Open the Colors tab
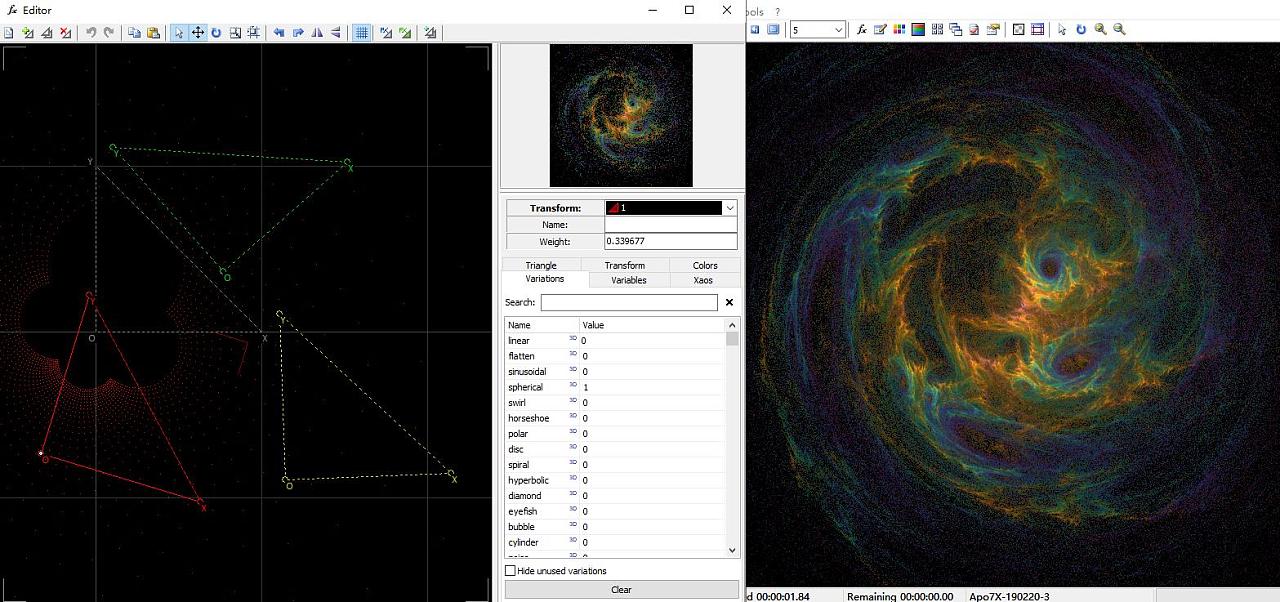The image size is (1280, 602). point(705,265)
